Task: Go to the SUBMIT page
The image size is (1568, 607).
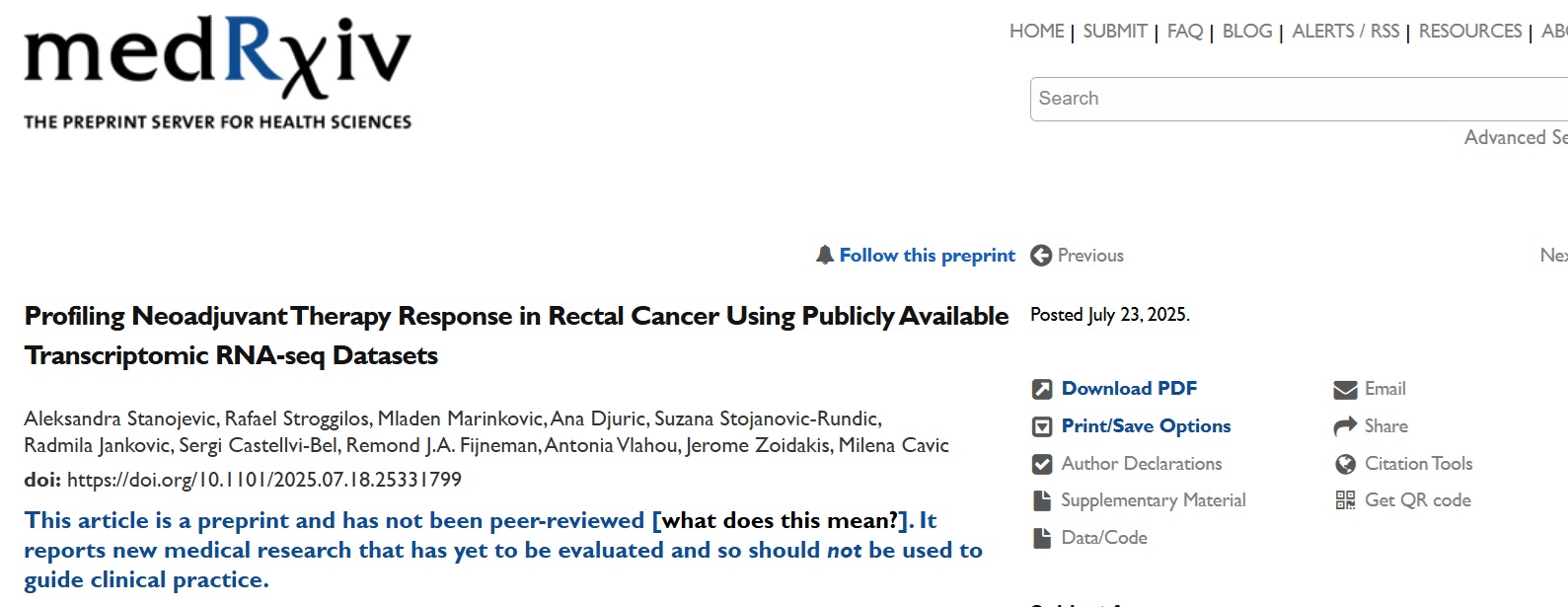Action: click(1114, 32)
